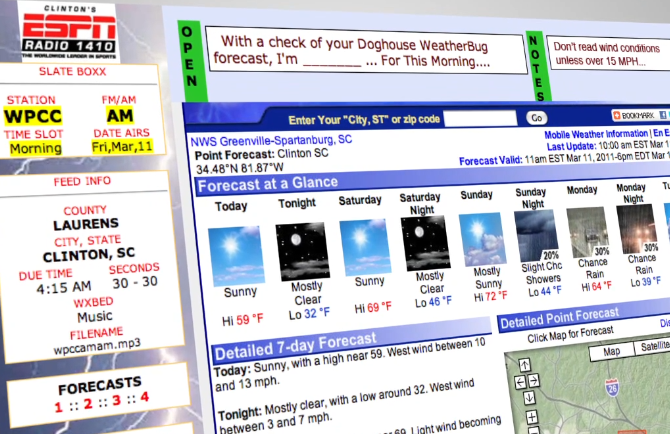
Task: Click the Tonight mostly clear moon icon
Action: point(302,251)
